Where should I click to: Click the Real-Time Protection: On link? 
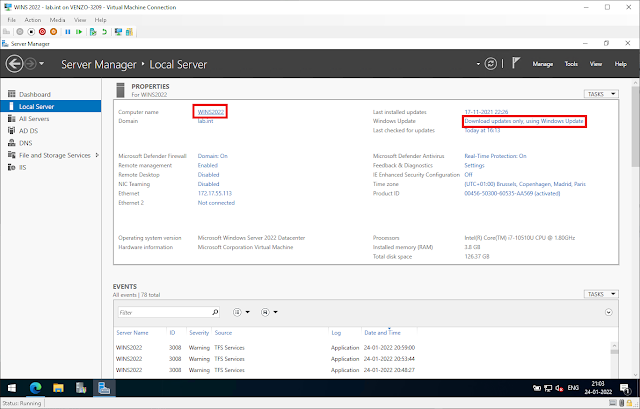click(495, 156)
